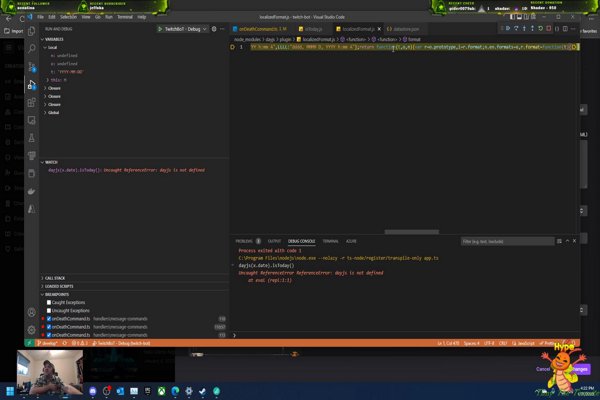The height and width of the screenshot is (400, 600).
Task: Switch to onDeathCommand.ts editor tab
Action: (260, 29)
